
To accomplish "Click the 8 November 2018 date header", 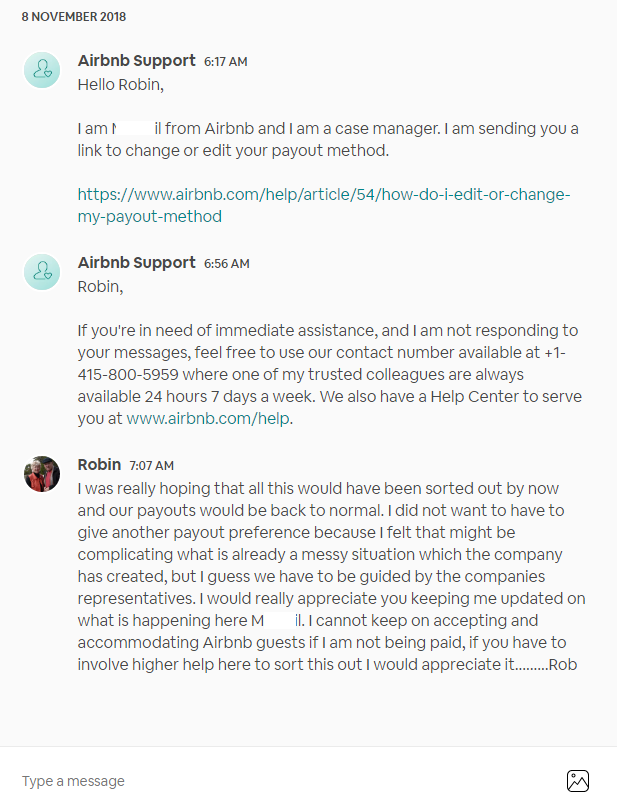I will 74,17.
